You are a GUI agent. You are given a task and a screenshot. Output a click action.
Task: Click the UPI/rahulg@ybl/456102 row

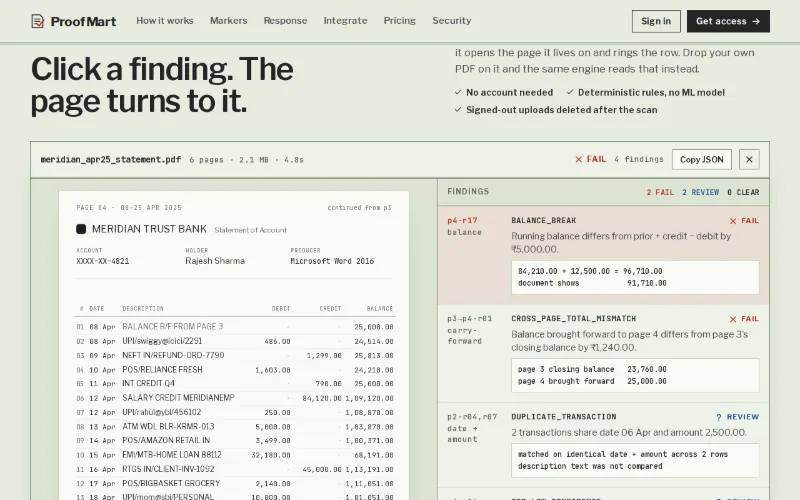(235, 412)
